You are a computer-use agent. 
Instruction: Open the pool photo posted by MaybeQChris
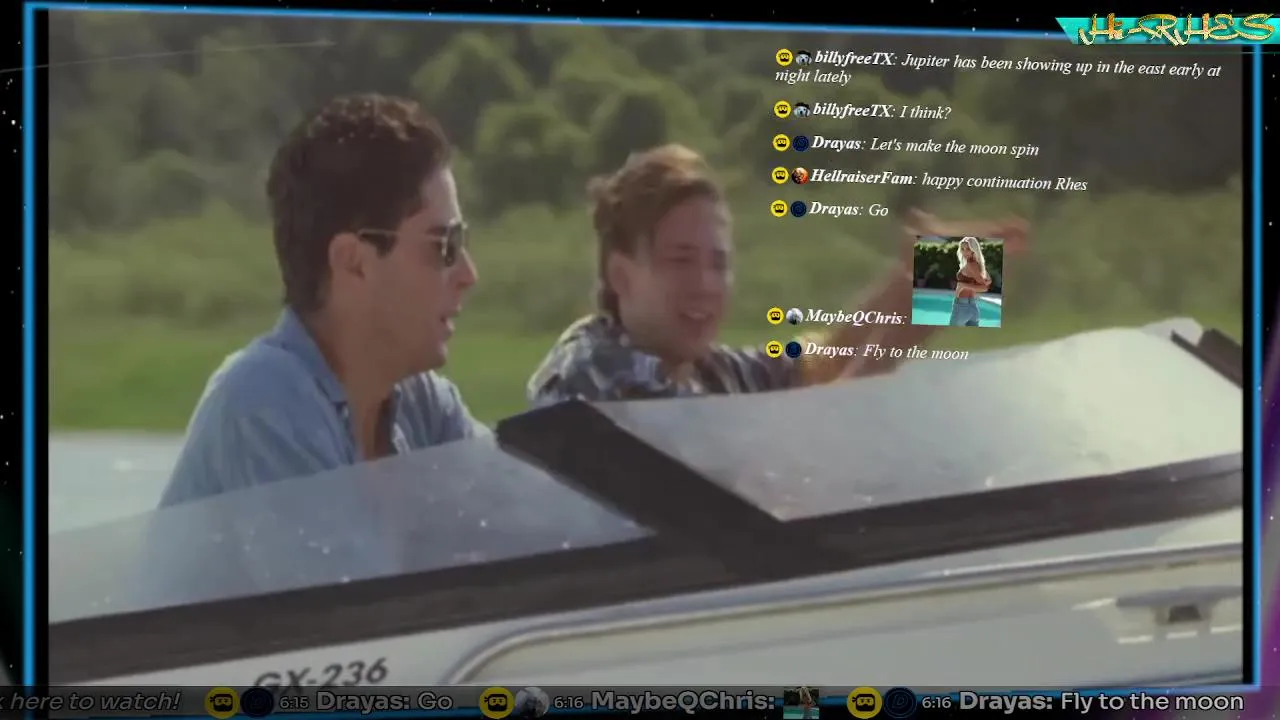coord(958,282)
